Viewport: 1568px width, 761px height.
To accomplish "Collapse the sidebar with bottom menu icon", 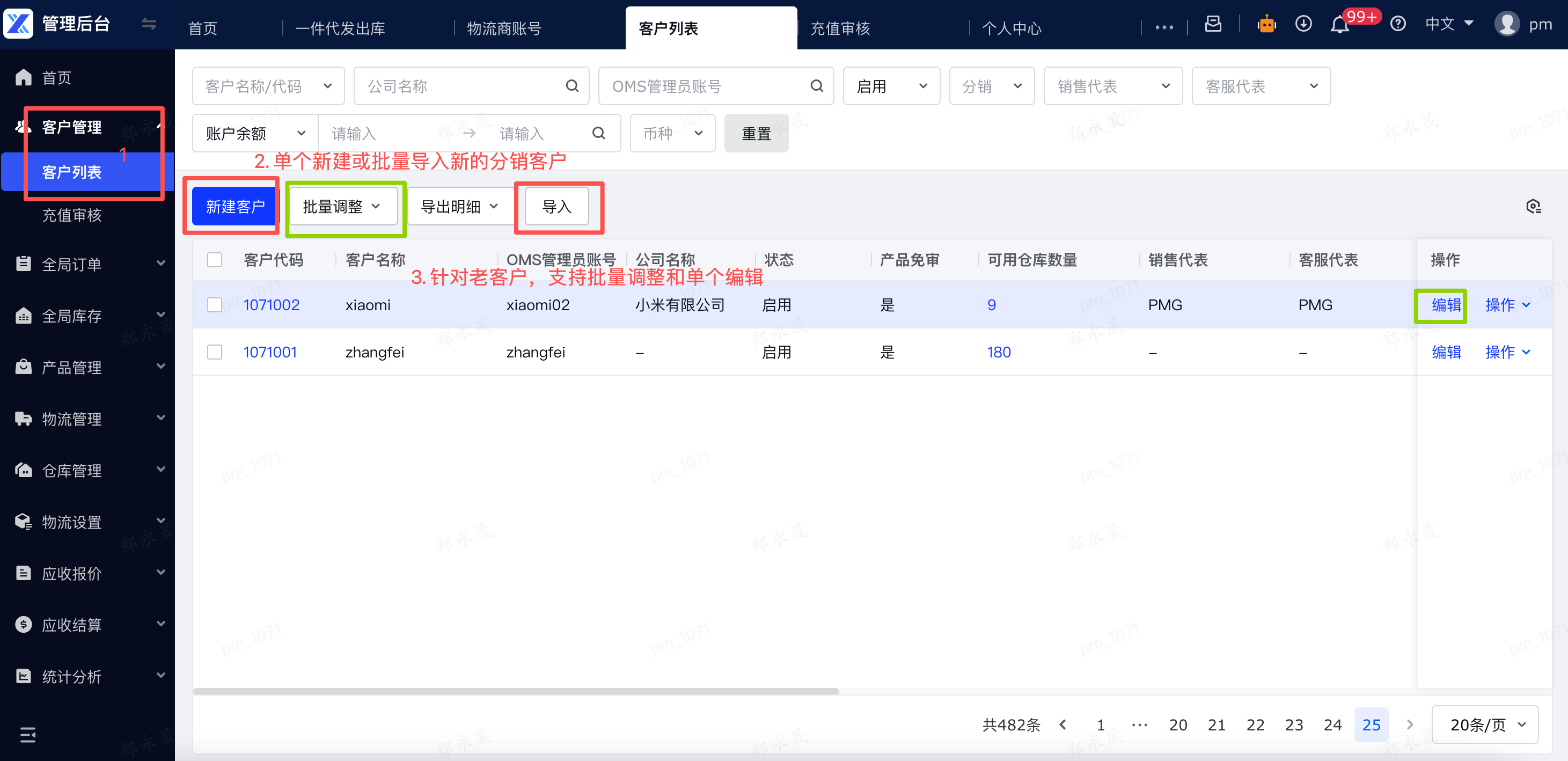I will point(27,735).
